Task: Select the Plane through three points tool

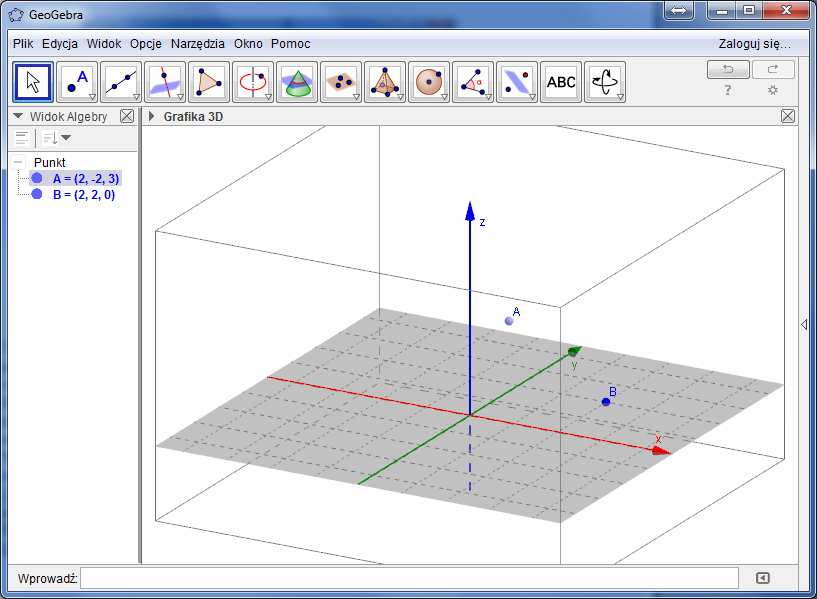Action: click(341, 82)
